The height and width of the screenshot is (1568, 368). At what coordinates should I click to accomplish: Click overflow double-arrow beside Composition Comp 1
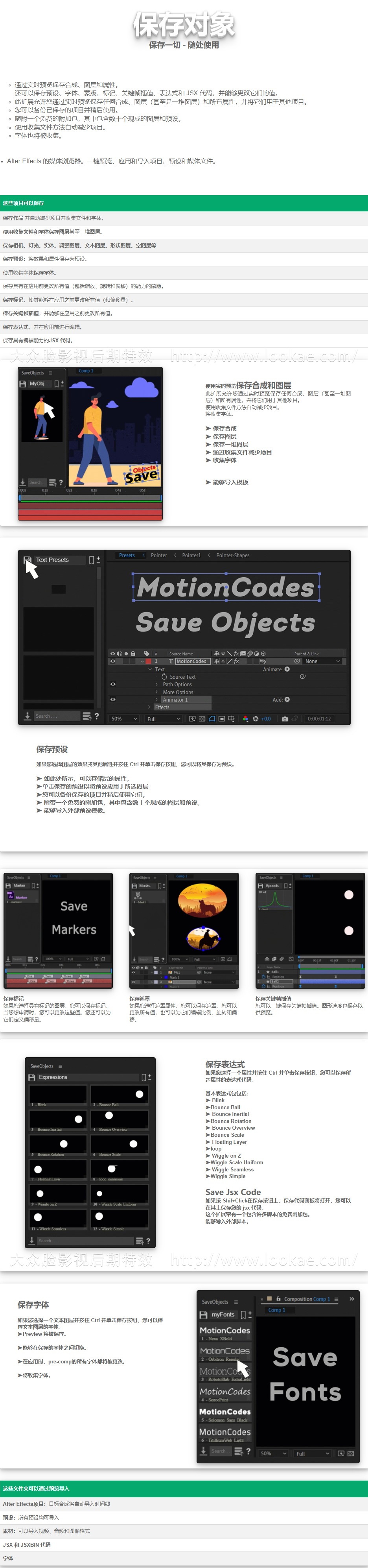pyautogui.click(x=351, y=1298)
